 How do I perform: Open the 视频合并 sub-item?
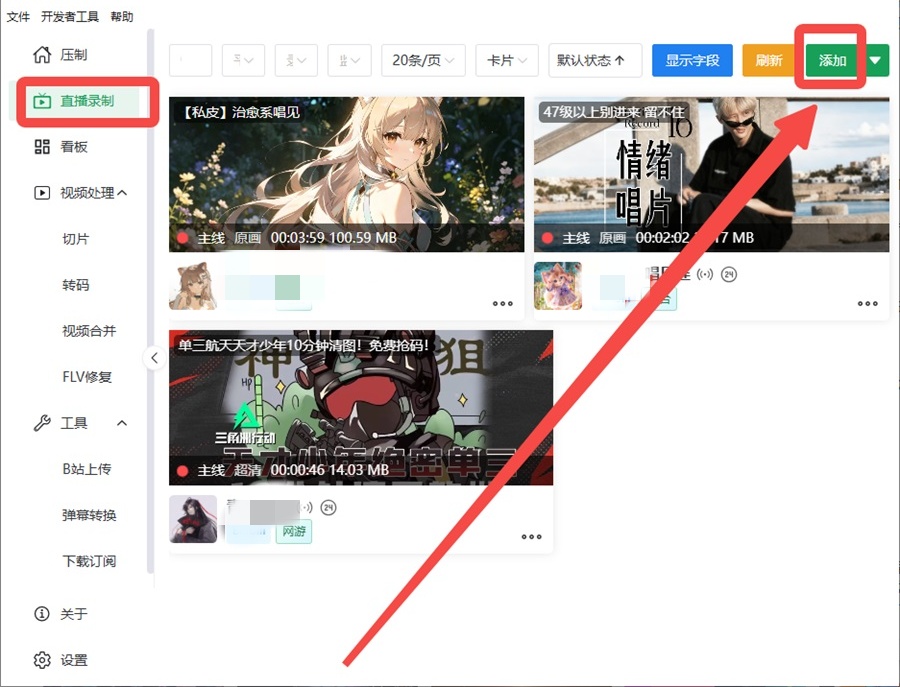(89, 331)
